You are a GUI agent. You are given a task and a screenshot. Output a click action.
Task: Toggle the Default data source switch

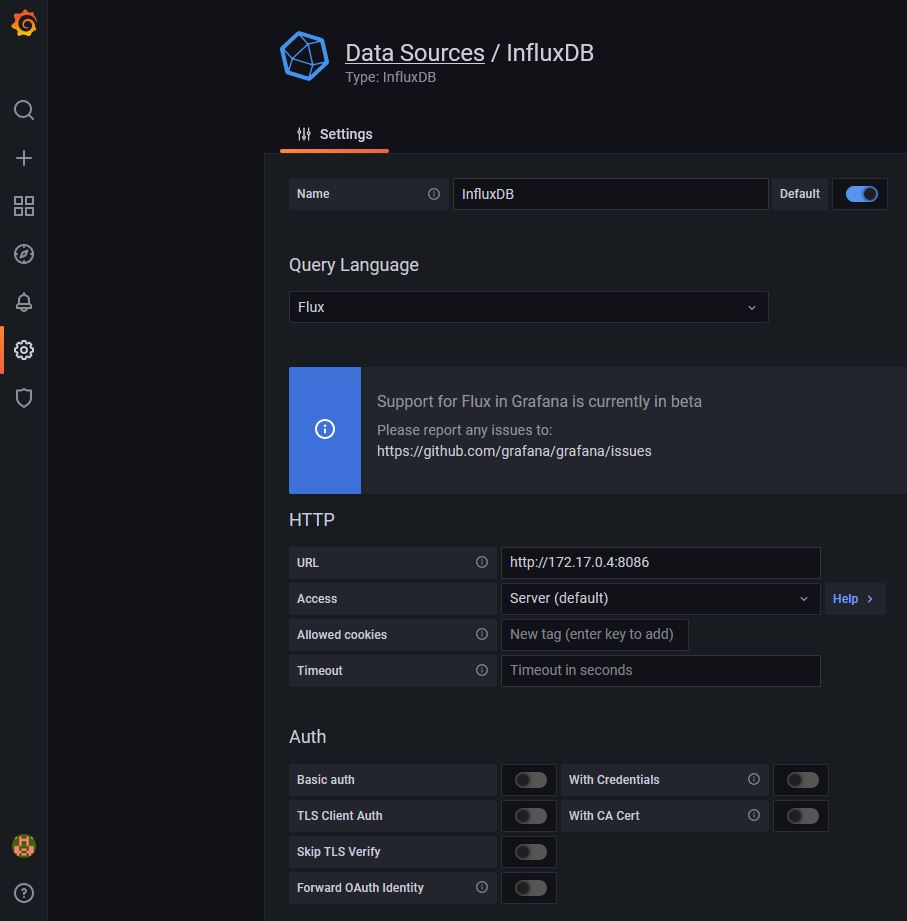click(860, 193)
